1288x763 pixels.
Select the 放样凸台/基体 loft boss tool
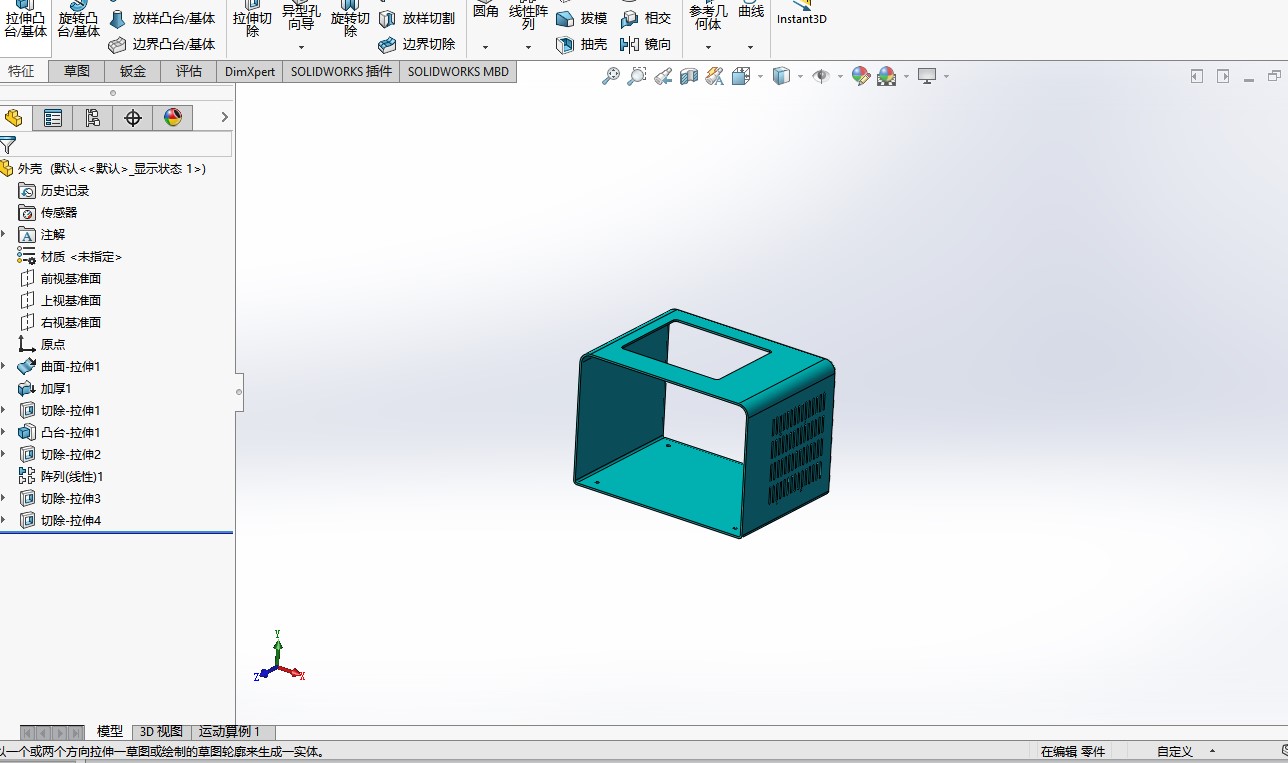pos(162,18)
